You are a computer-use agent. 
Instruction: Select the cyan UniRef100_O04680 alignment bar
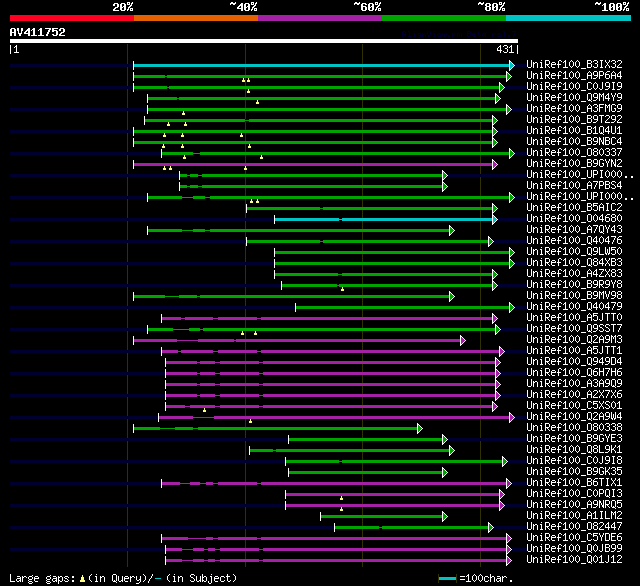pyautogui.click(x=384, y=220)
